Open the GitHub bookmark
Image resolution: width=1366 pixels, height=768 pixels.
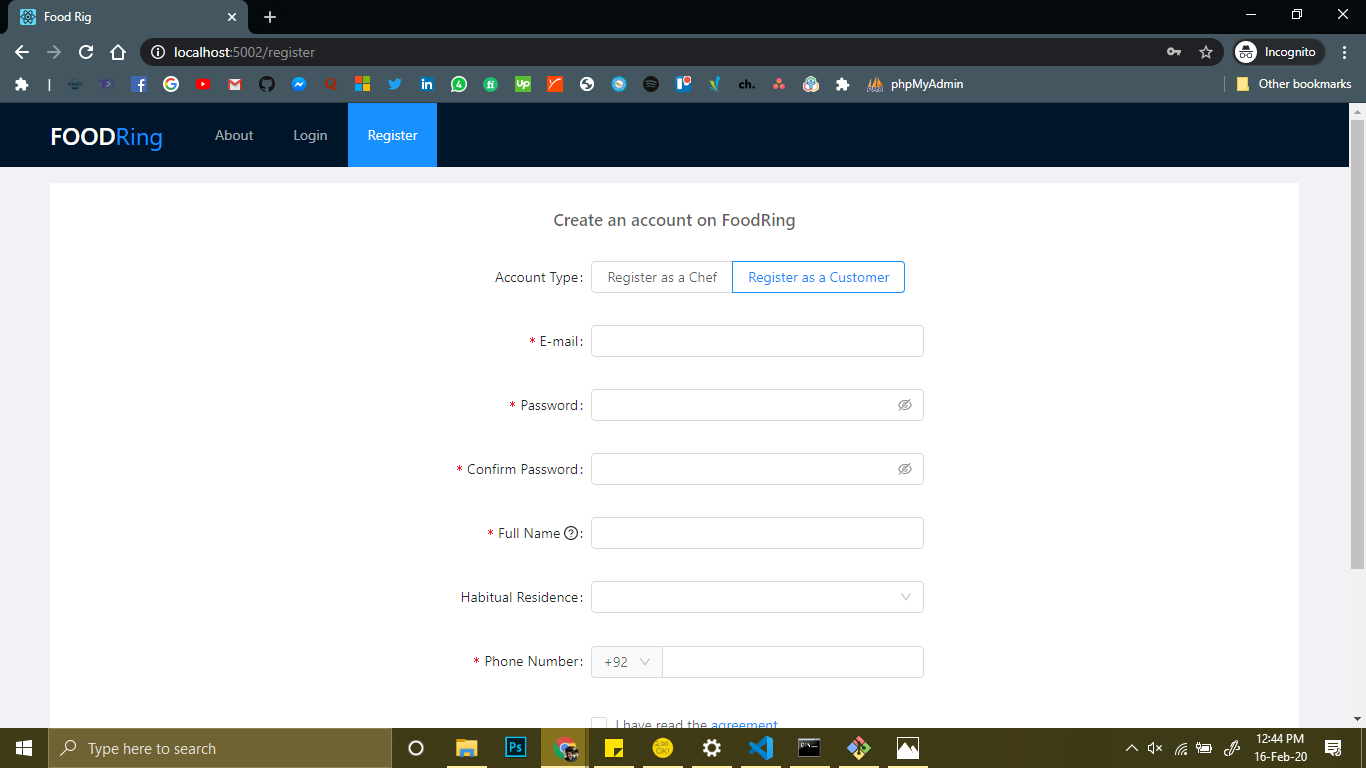(x=267, y=84)
